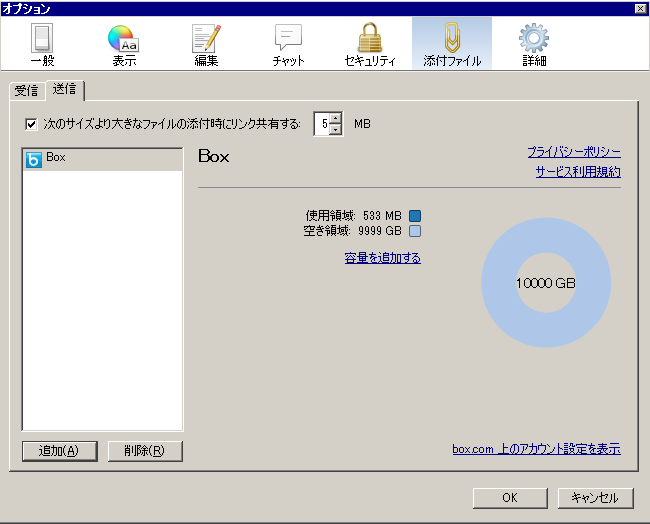Decrease the file size threshold with down arrow
This screenshot has width=650, height=524.
click(336, 129)
